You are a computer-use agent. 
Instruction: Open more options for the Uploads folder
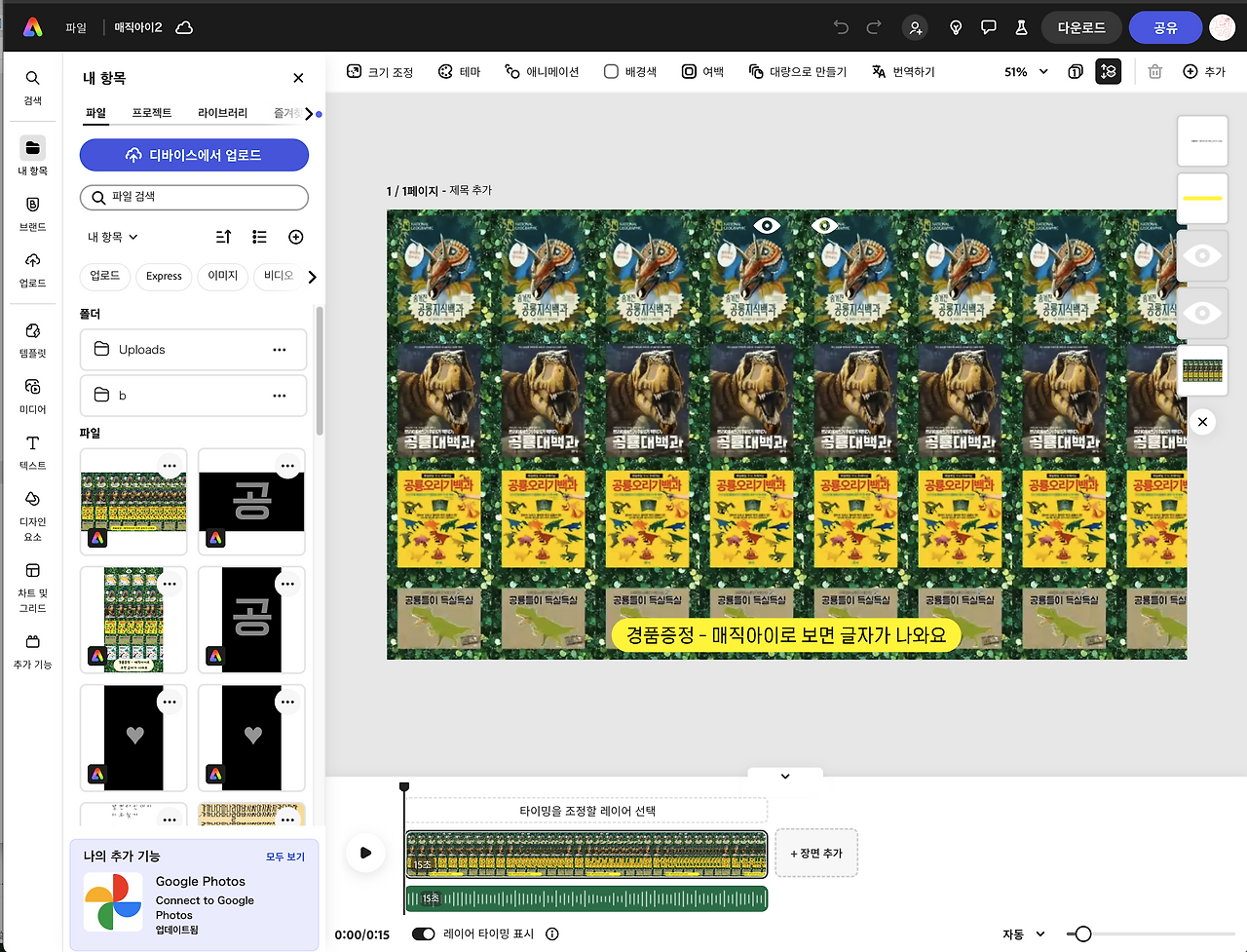[x=280, y=350]
